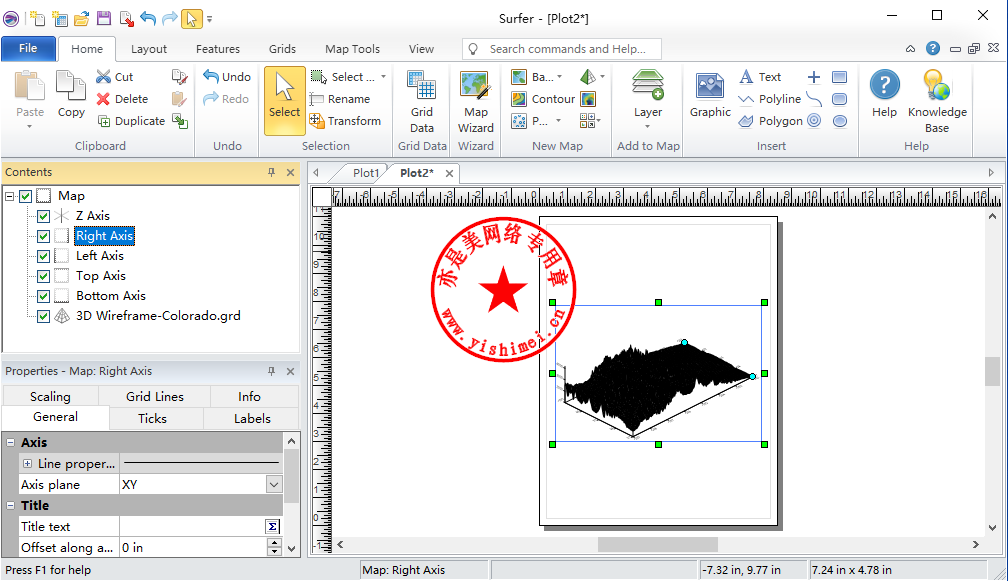1008x581 pixels.
Task: Click the Undo button in the ribbon
Action: 227,77
